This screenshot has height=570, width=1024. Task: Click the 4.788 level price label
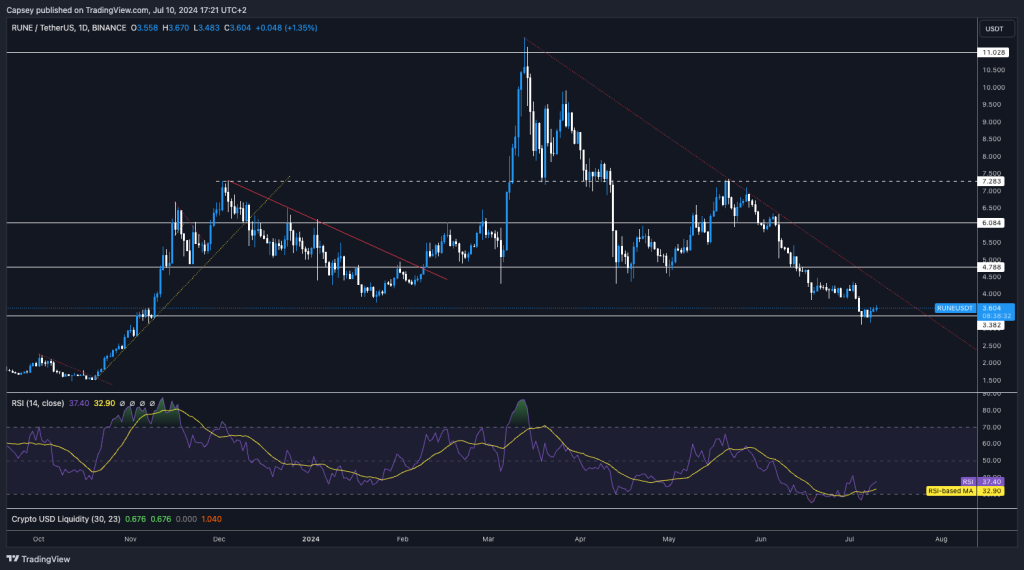point(992,267)
